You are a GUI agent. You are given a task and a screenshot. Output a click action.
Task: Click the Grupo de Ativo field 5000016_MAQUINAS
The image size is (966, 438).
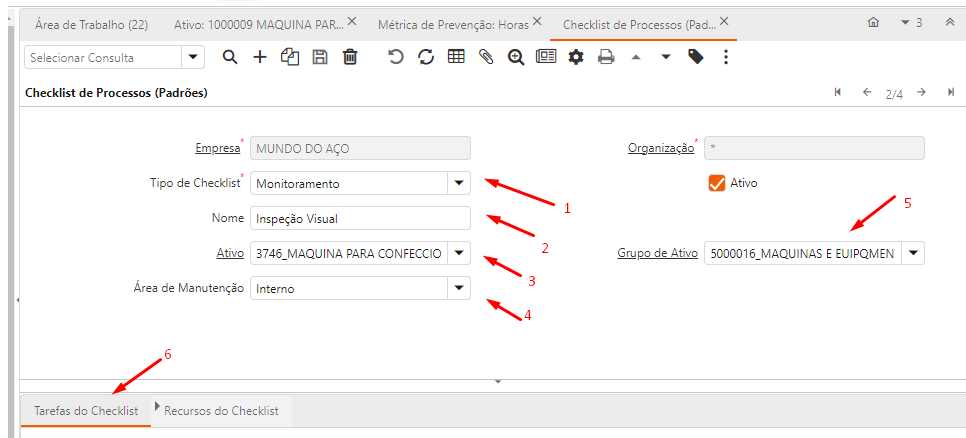pos(803,253)
